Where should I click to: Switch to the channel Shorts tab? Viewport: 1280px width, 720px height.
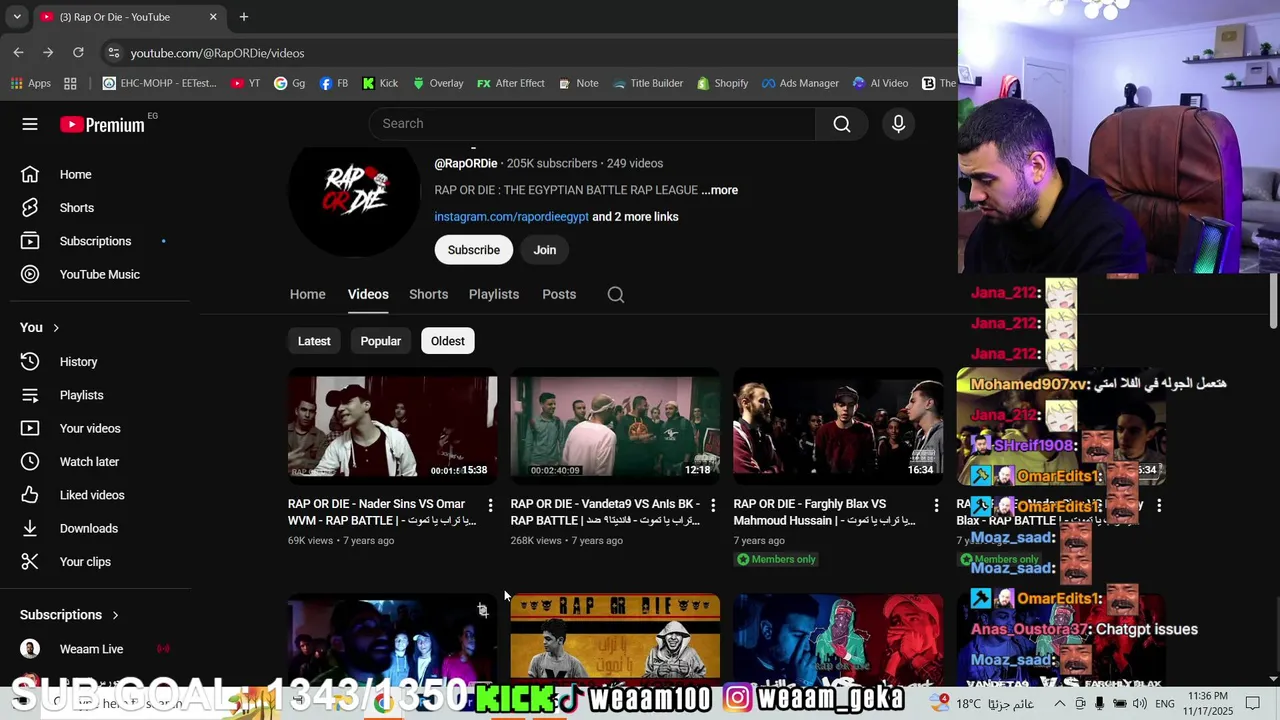click(428, 294)
